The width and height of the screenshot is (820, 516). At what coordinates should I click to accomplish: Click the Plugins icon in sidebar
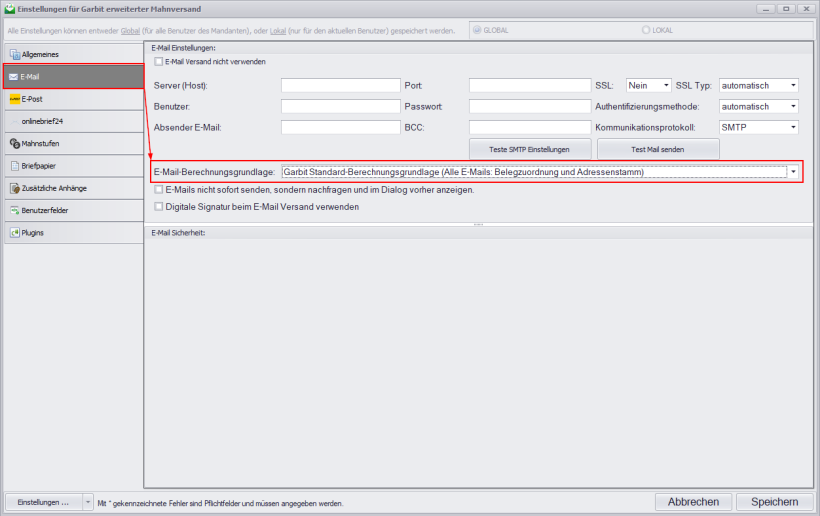tap(14, 232)
